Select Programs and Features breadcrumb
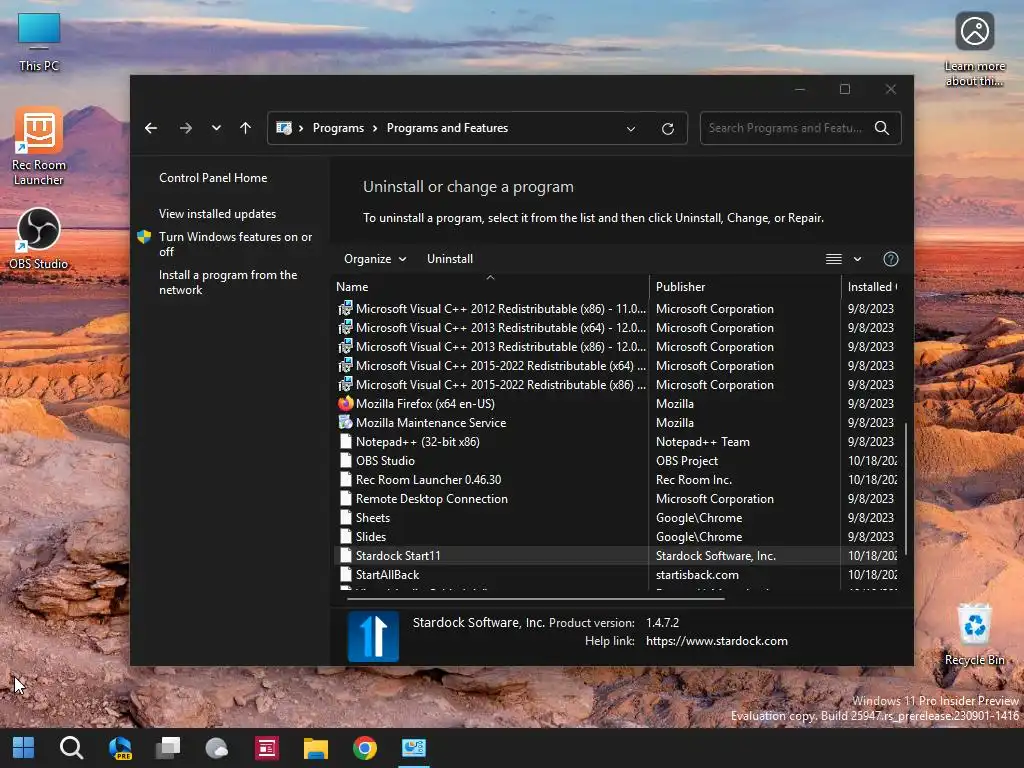Image resolution: width=1024 pixels, height=768 pixels. click(x=447, y=128)
